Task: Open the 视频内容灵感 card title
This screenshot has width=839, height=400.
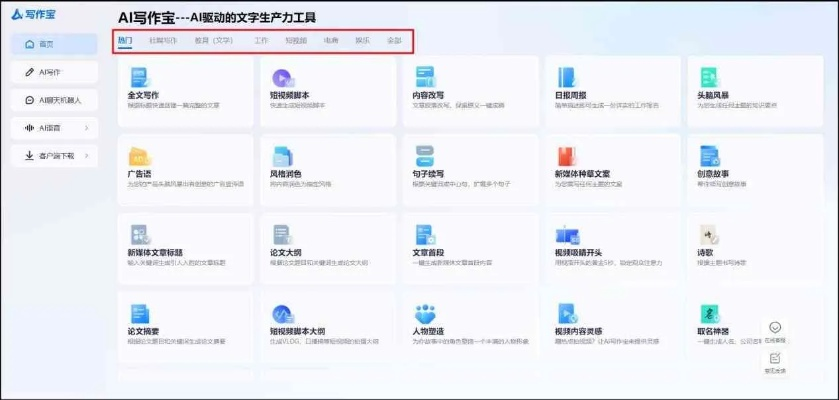Action: coord(579,331)
